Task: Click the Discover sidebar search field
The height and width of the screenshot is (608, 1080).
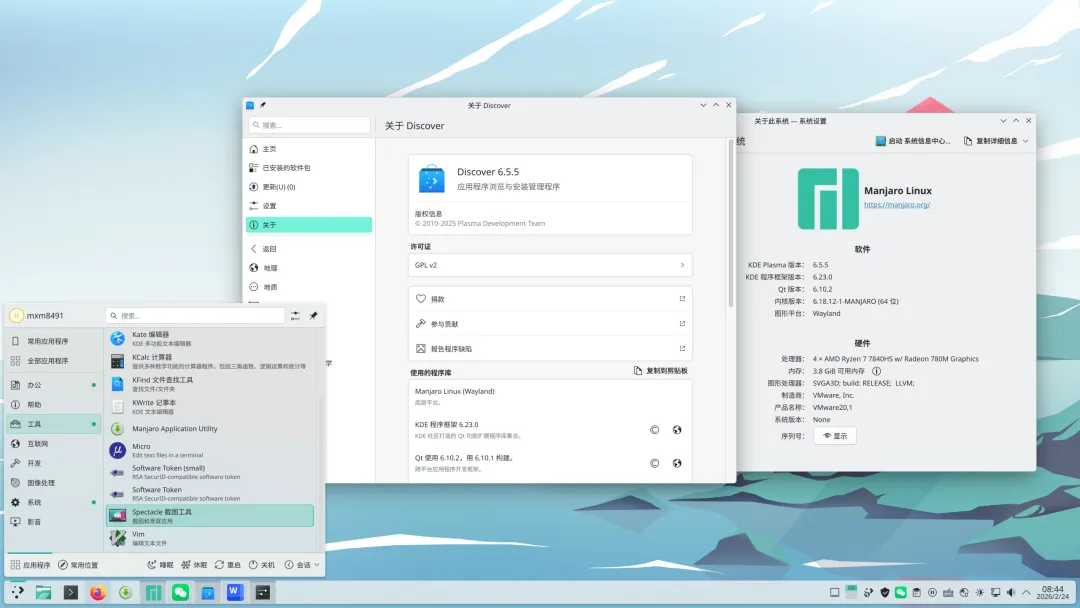Action: [x=309, y=125]
